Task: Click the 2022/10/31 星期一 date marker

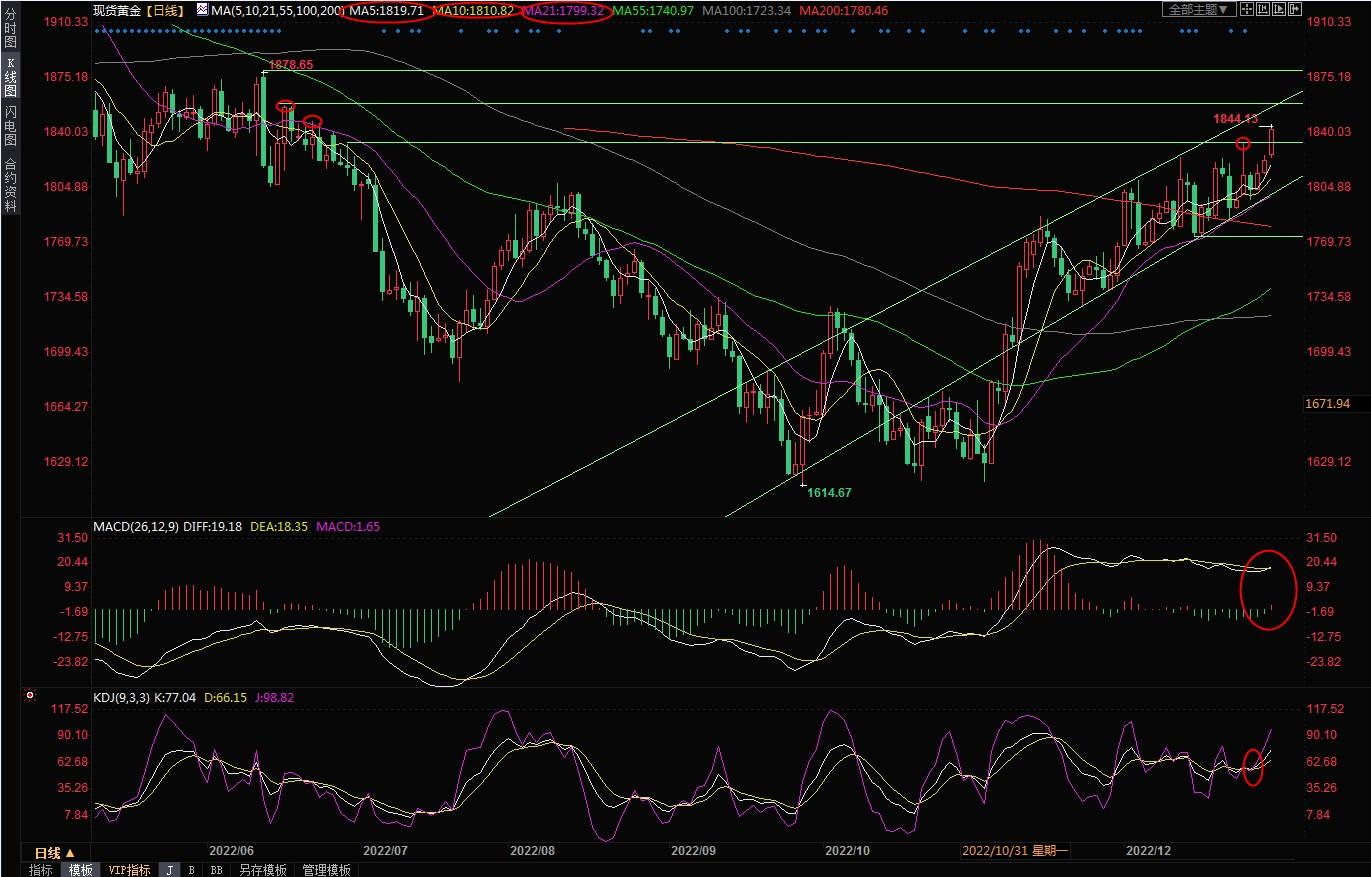Action: (1015, 851)
